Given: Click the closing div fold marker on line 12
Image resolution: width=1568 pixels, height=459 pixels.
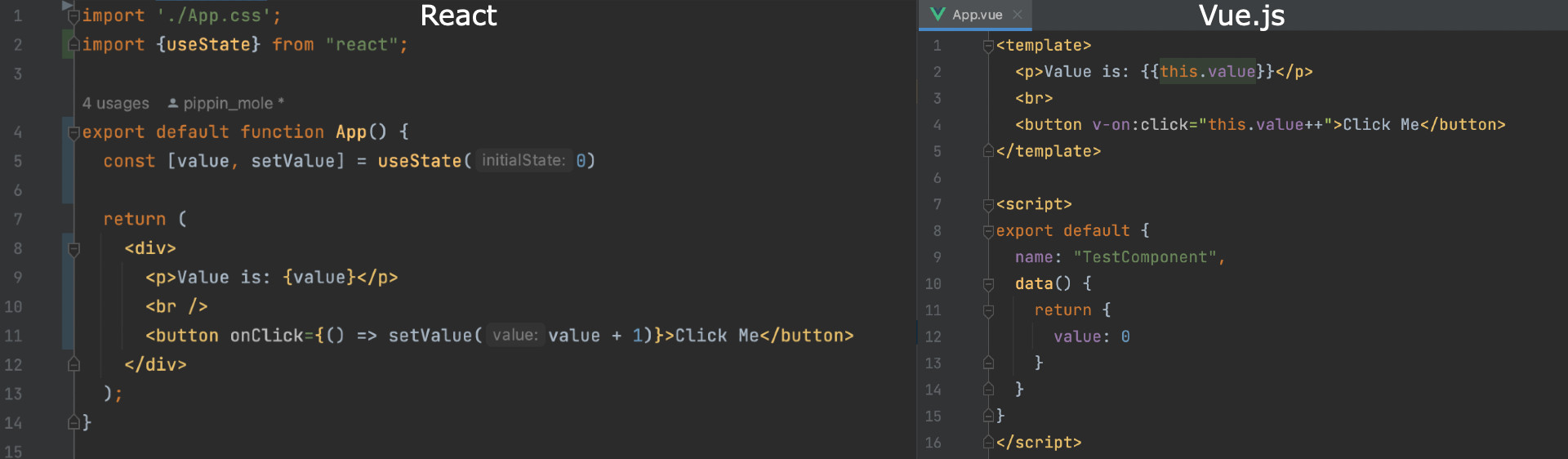Looking at the screenshot, I should [73, 364].
